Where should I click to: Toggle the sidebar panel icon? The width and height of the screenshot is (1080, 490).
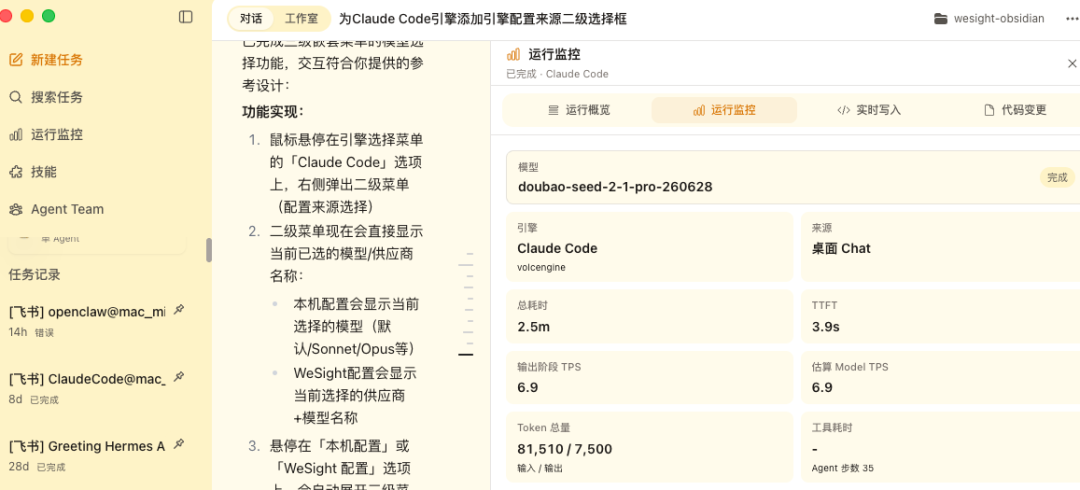point(185,17)
